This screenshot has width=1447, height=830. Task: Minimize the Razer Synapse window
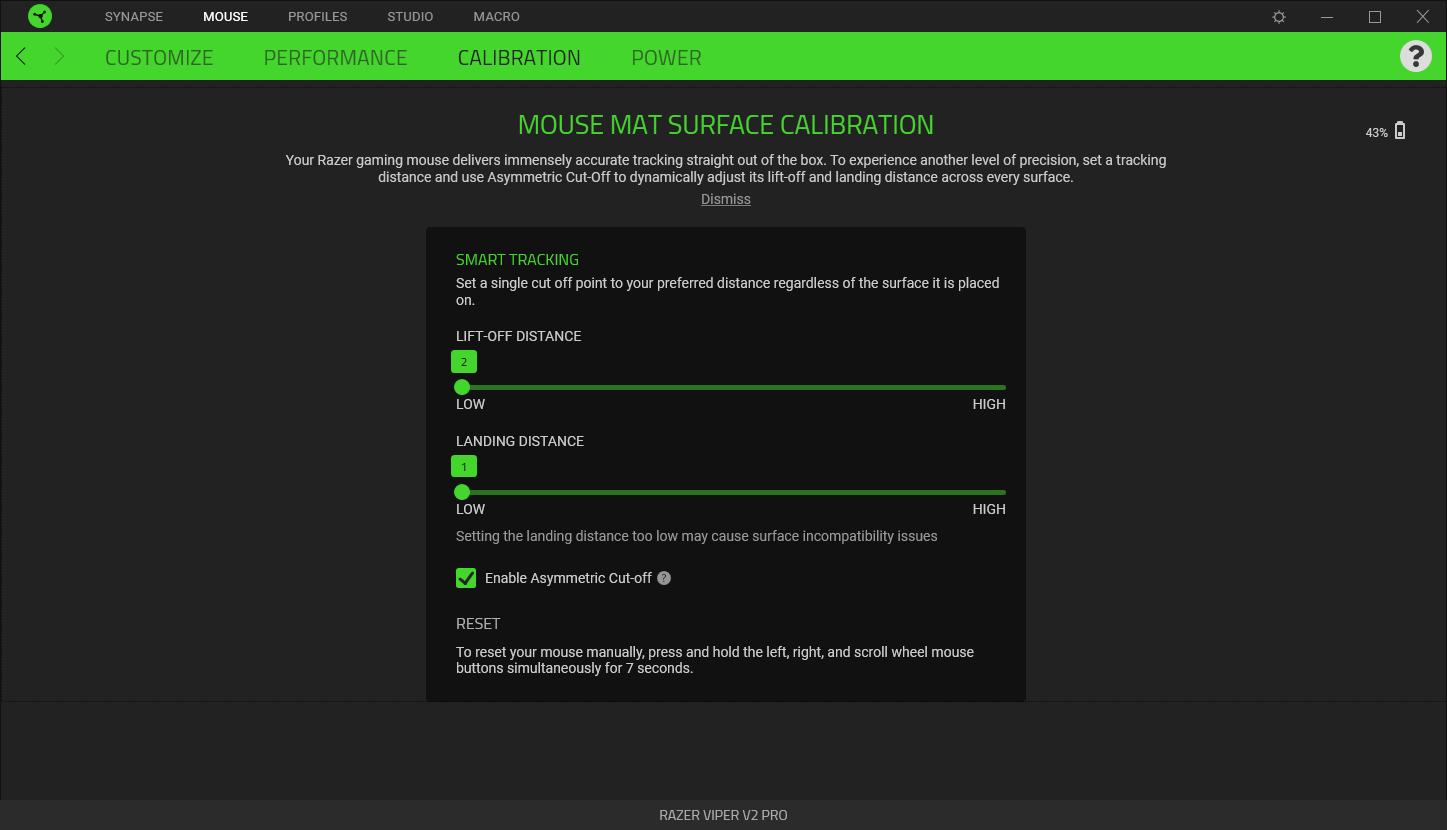click(1327, 17)
